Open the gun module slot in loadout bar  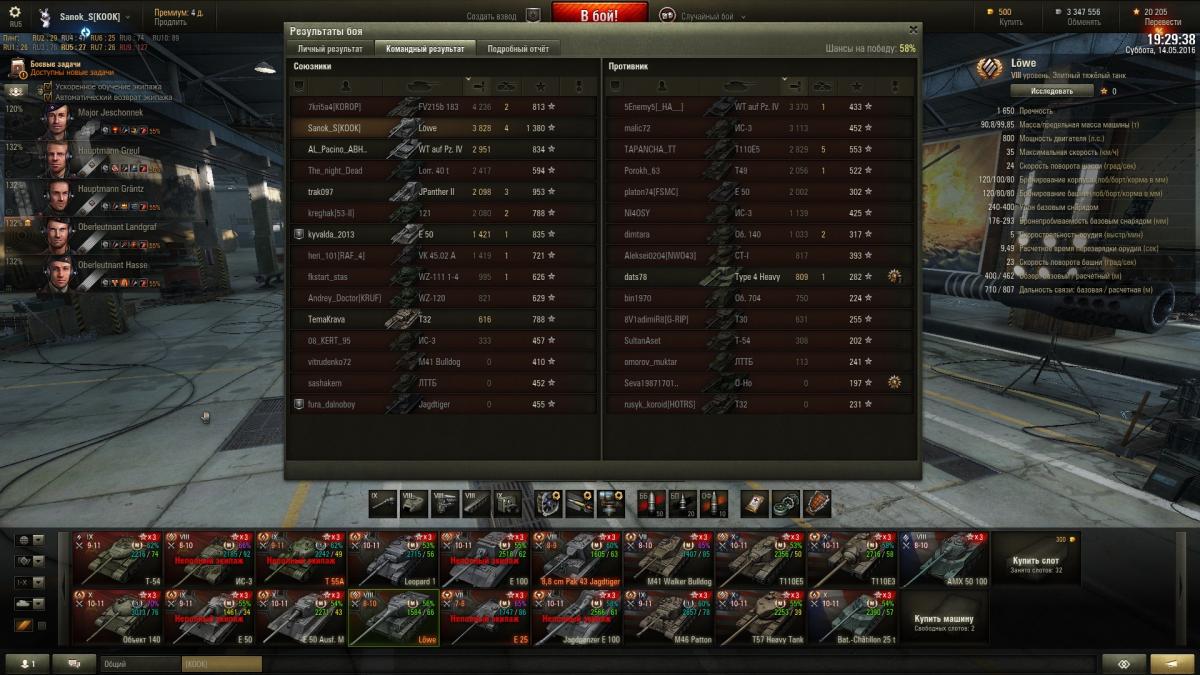[383, 504]
